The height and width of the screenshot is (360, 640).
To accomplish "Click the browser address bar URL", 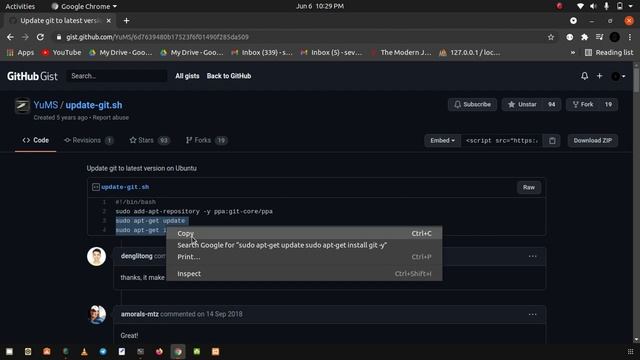I will [x=158, y=37].
